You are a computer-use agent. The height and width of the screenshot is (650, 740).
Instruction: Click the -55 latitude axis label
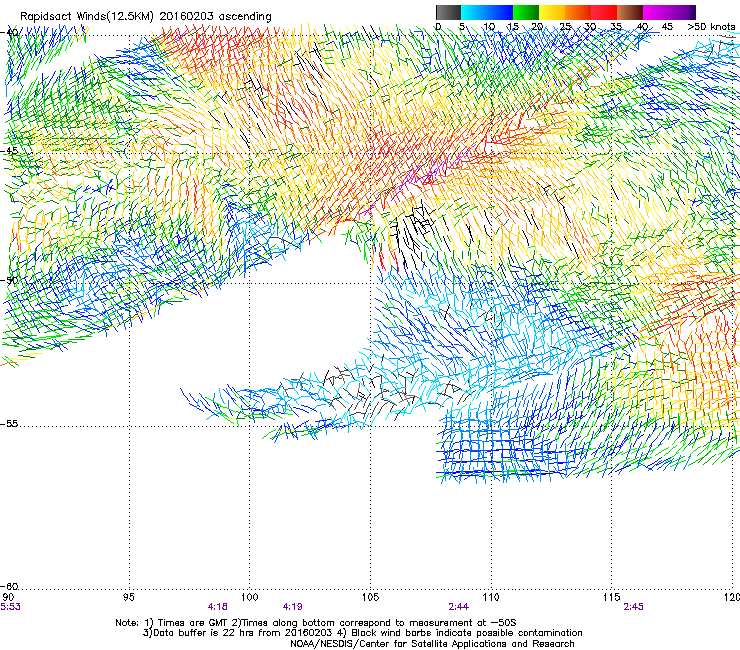point(9,423)
